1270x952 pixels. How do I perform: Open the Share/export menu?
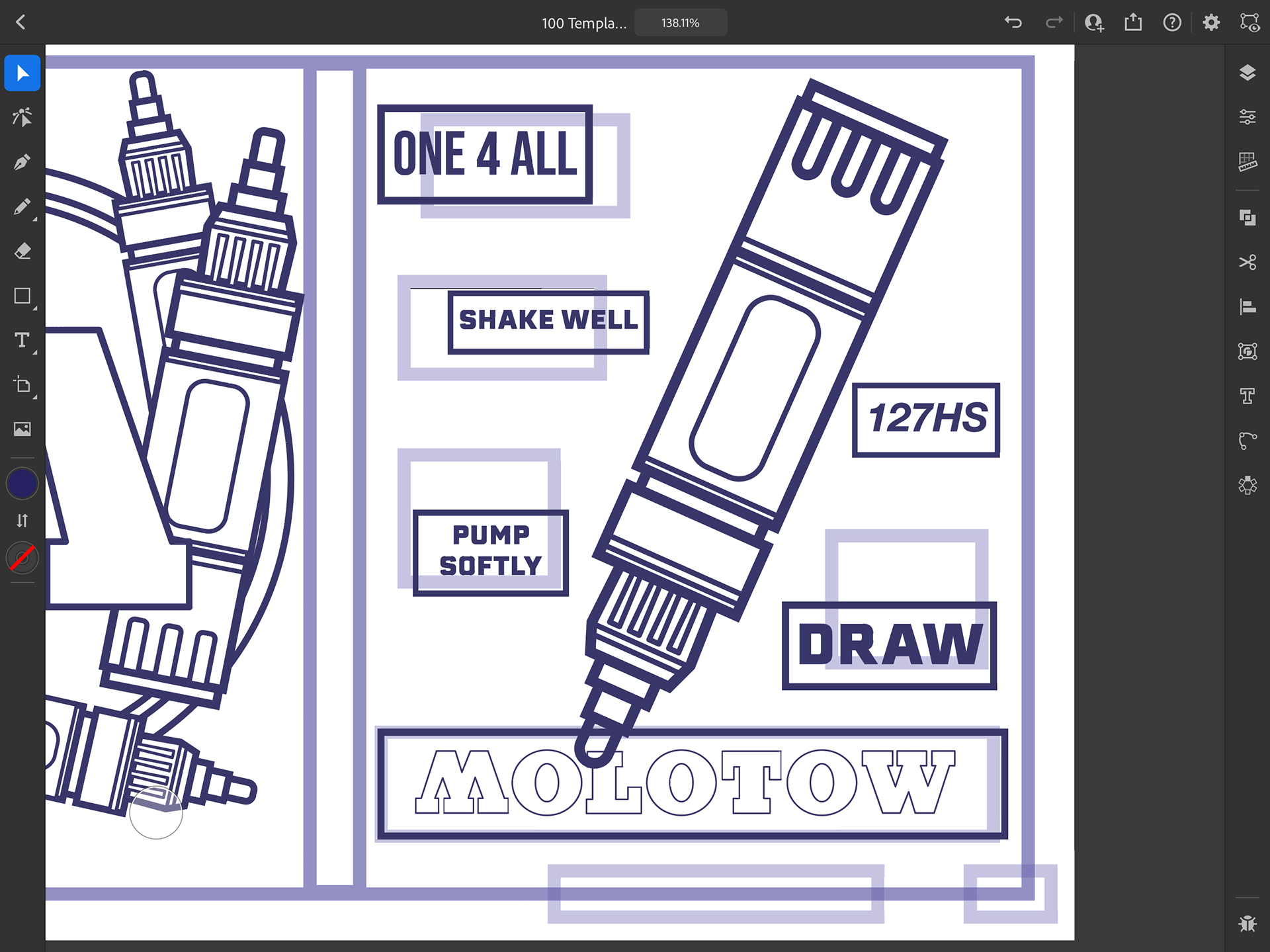pos(1133,22)
